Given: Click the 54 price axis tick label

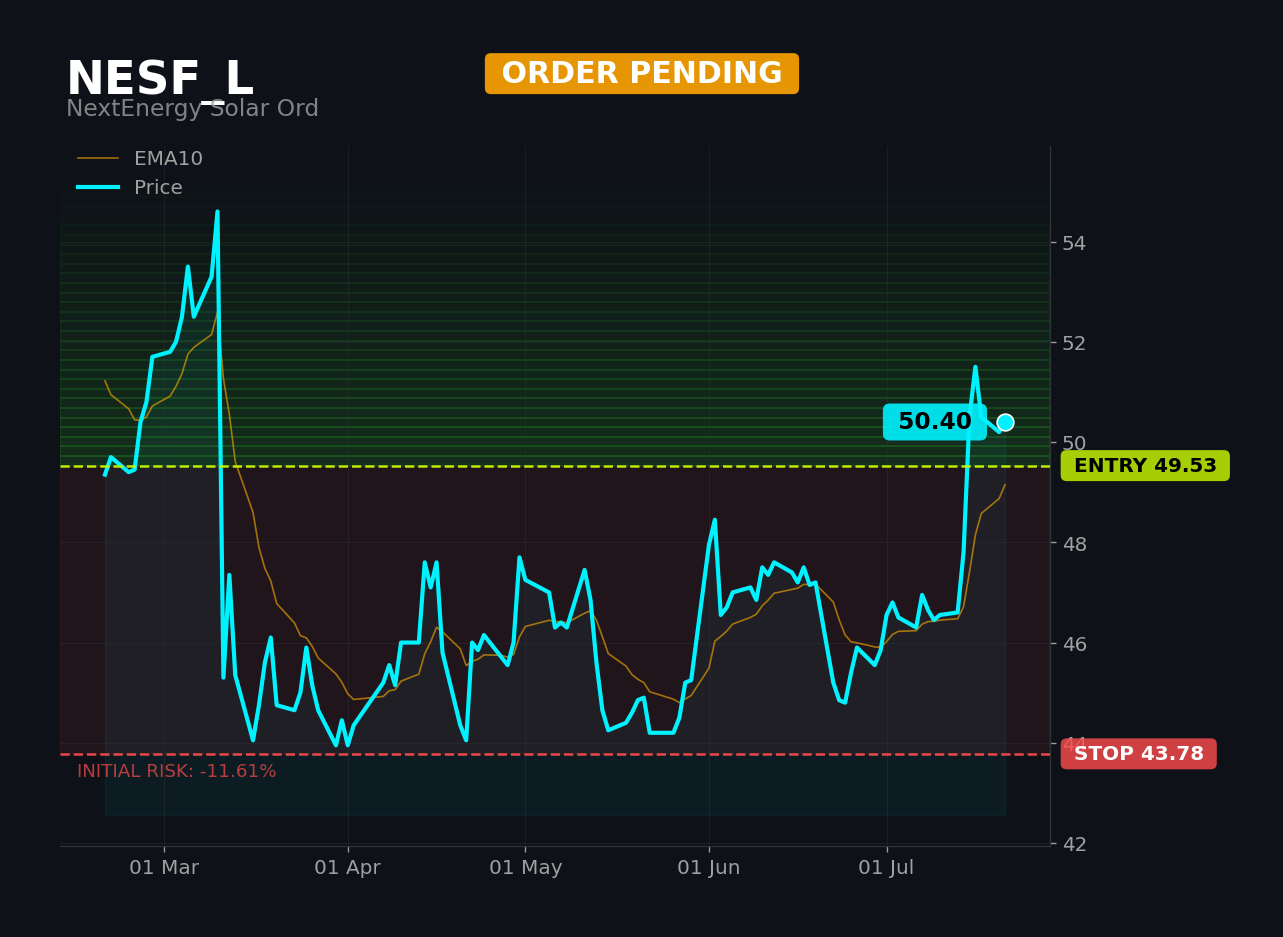Looking at the screenshot, I should (1074, 243).
